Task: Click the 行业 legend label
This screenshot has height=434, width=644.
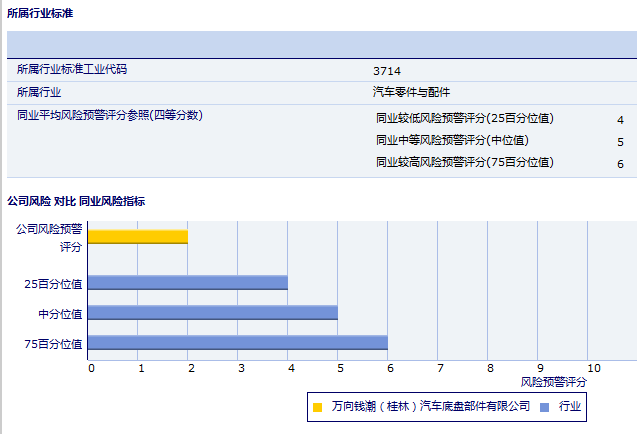Action: click(570, 408)
